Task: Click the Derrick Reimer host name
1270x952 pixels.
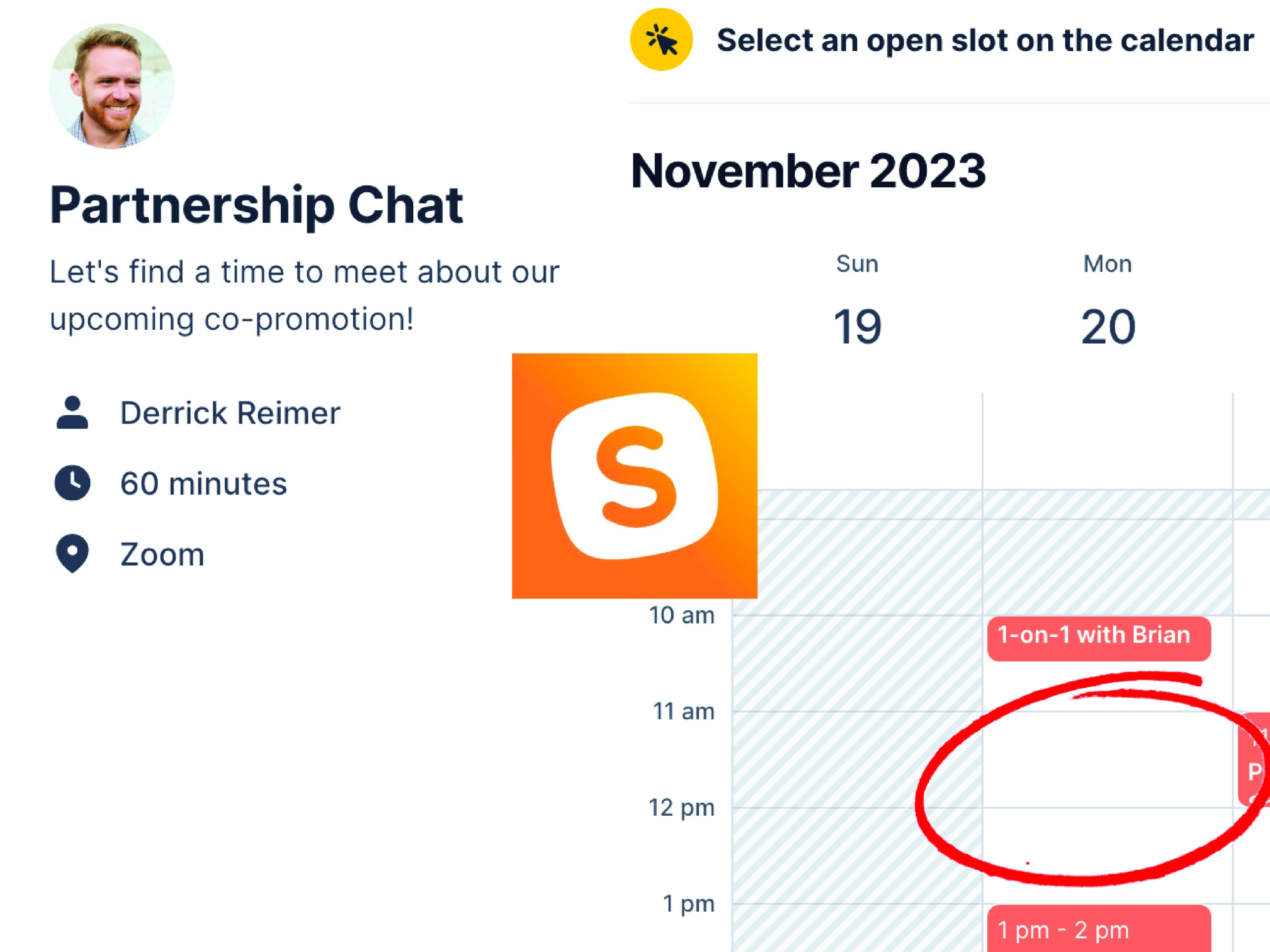Action: (x=230, y=413)
